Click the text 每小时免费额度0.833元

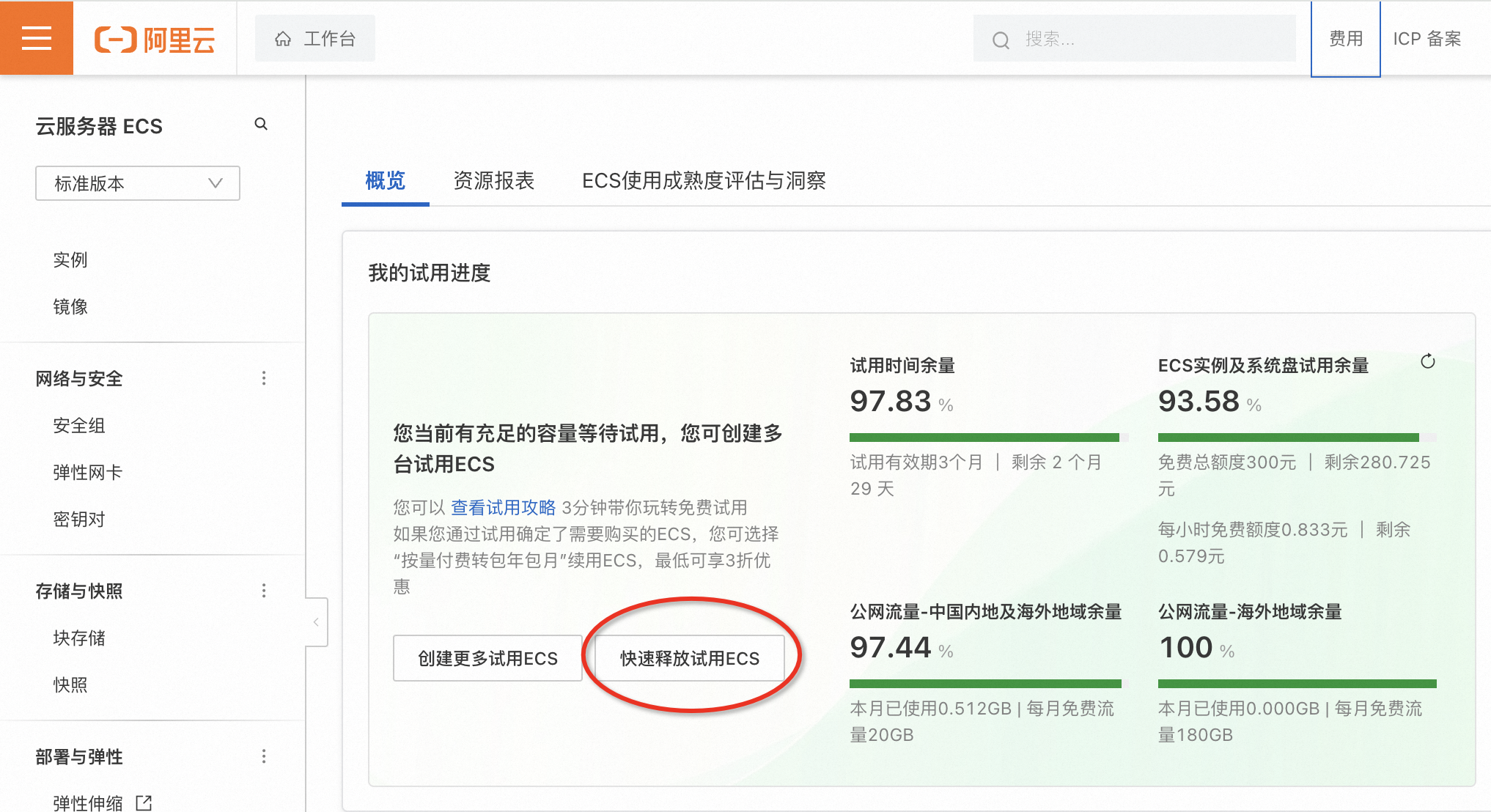1253,530
